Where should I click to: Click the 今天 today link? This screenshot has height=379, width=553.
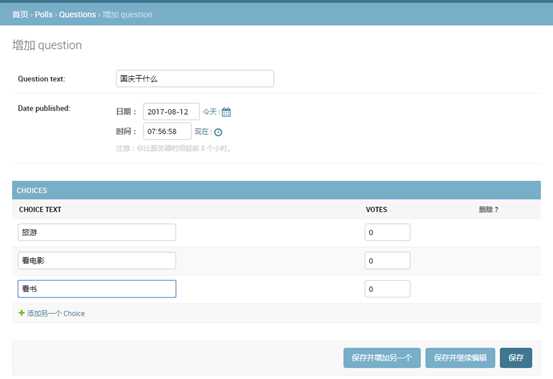[210, 112]
